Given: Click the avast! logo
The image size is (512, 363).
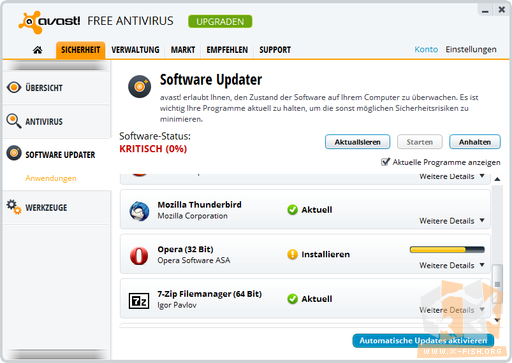Looking at the screenshot, I should (49, 22).
